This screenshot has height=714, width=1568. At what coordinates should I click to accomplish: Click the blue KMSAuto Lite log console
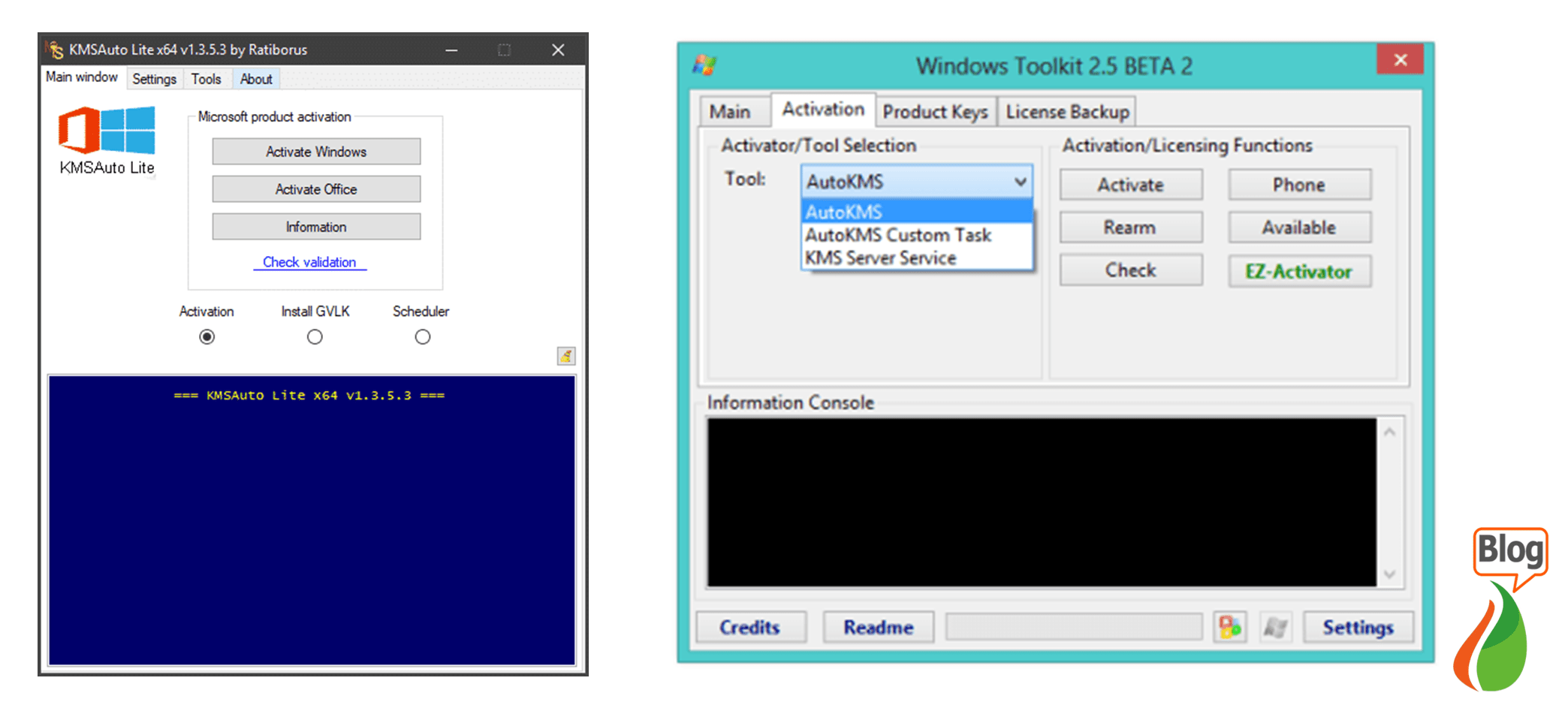(312, 520)
